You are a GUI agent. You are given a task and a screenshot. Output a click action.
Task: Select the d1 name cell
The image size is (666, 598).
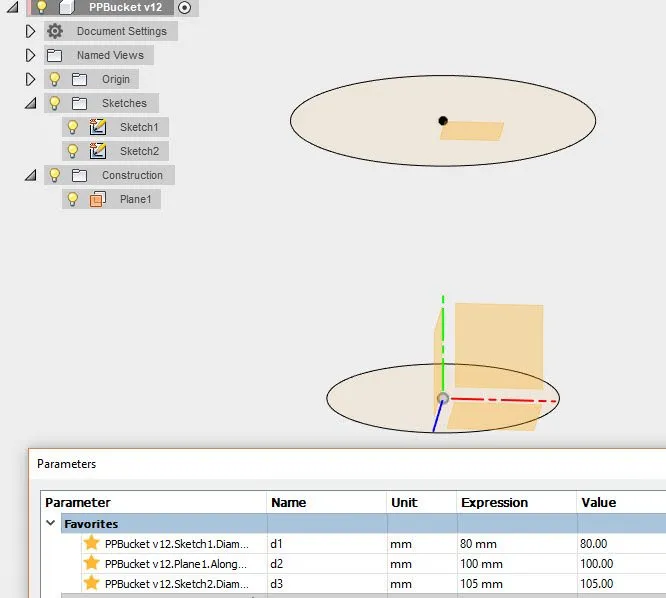pyautogui.click(x=327, y=544)
